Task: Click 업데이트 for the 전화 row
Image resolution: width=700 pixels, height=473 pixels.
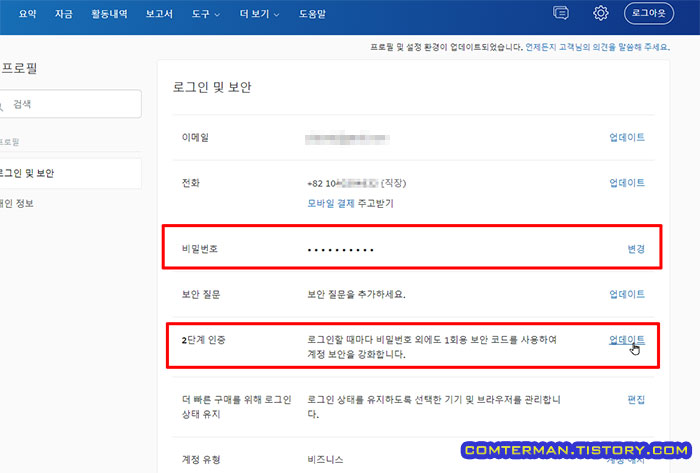Action: pos(627,183)
